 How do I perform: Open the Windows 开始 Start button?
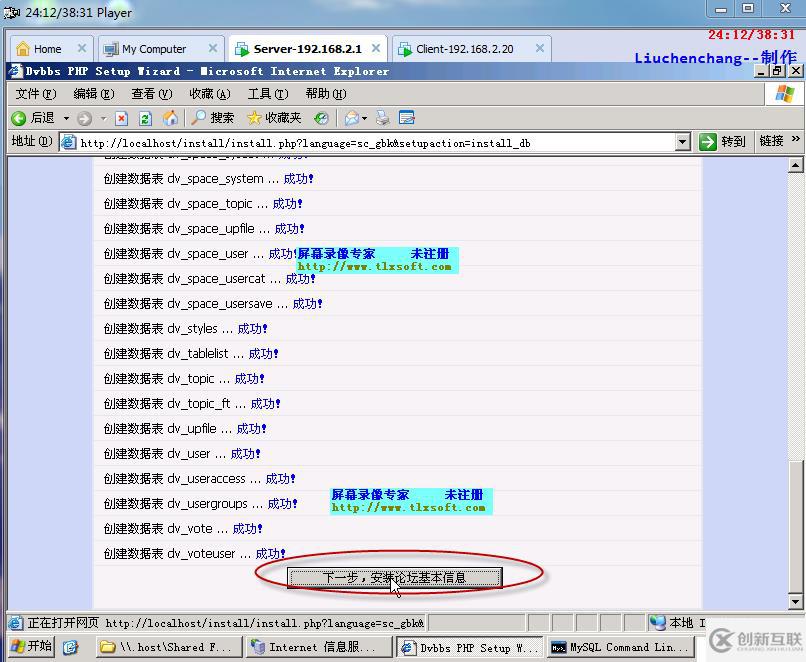pyautogui.click(x=31, y=646)
